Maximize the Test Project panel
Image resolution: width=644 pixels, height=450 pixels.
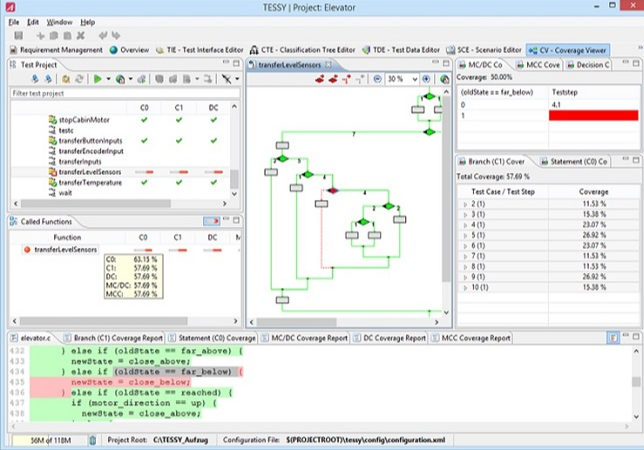pyautogui.click(x=236, y=63)
